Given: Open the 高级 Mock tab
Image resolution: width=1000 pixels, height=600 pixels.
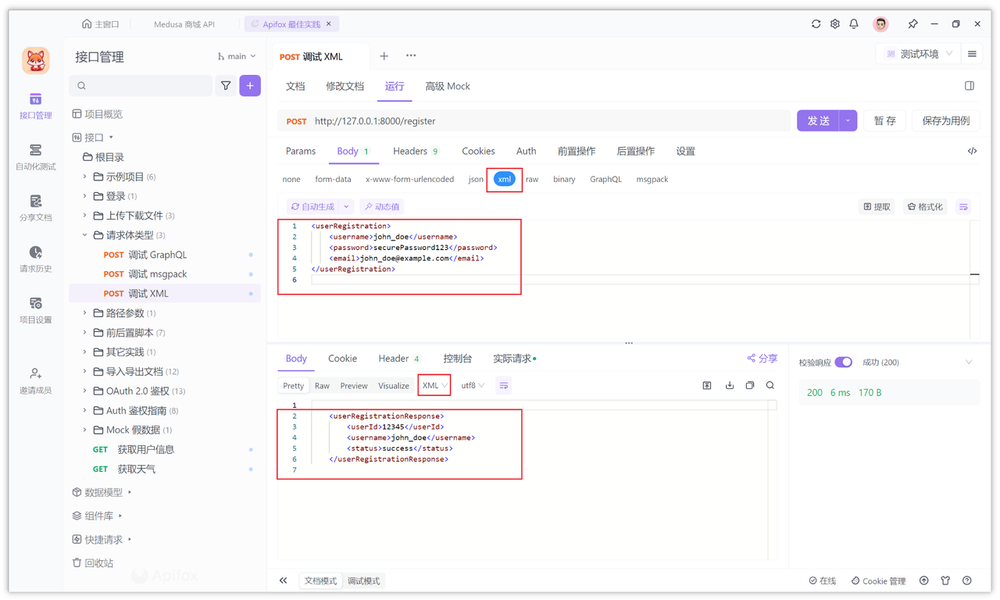Looking at the screenshot, I should coord(447,86).
